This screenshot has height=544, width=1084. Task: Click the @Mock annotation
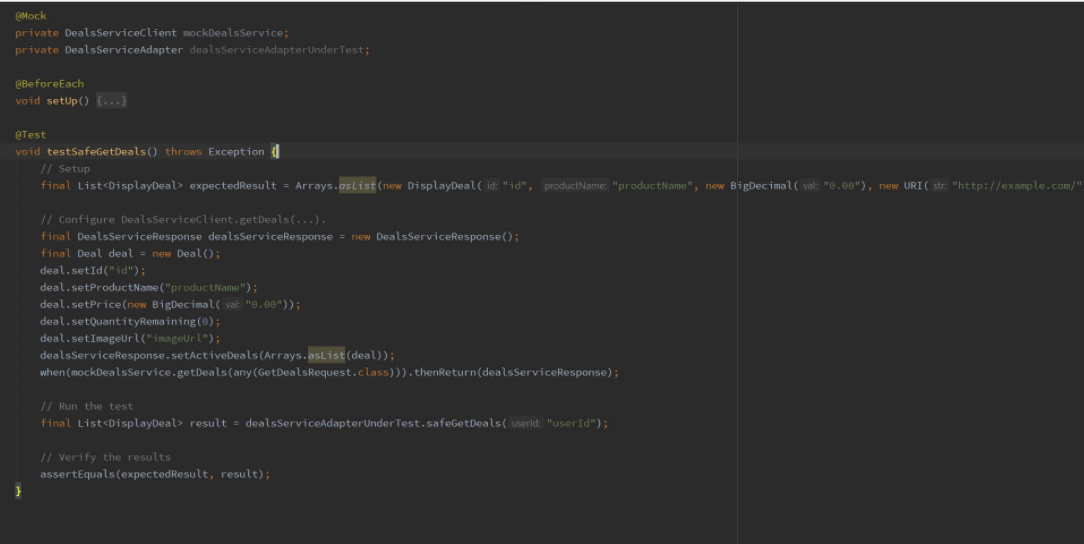(x=31, y=16)
